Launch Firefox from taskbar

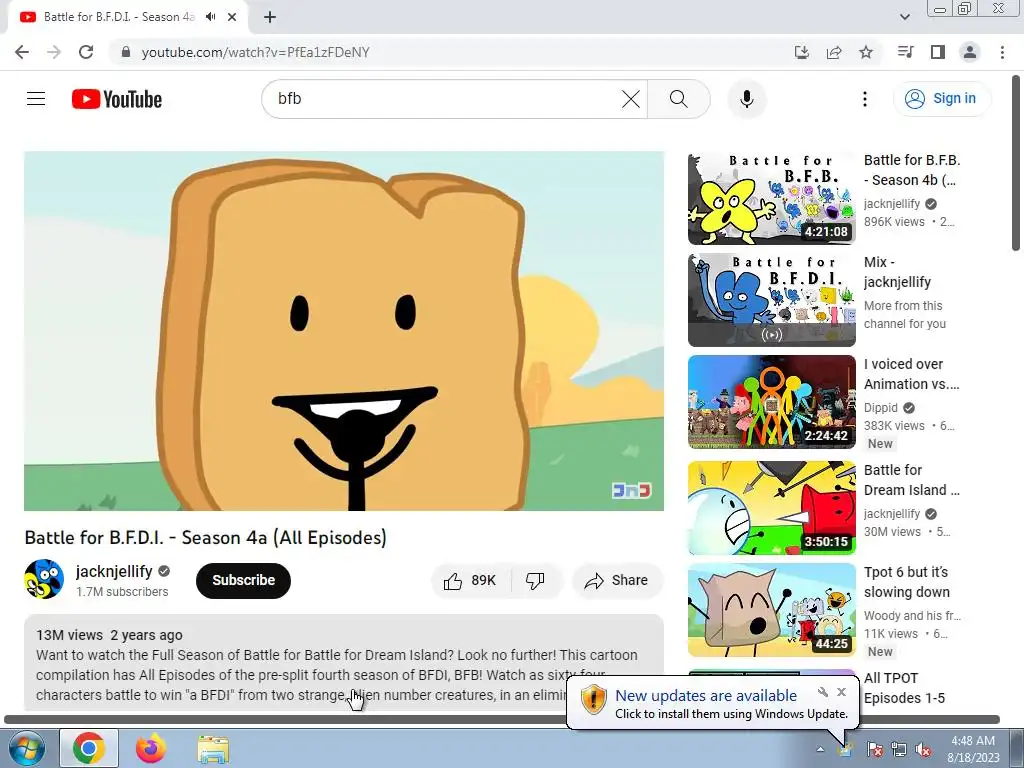coord(150,748)
